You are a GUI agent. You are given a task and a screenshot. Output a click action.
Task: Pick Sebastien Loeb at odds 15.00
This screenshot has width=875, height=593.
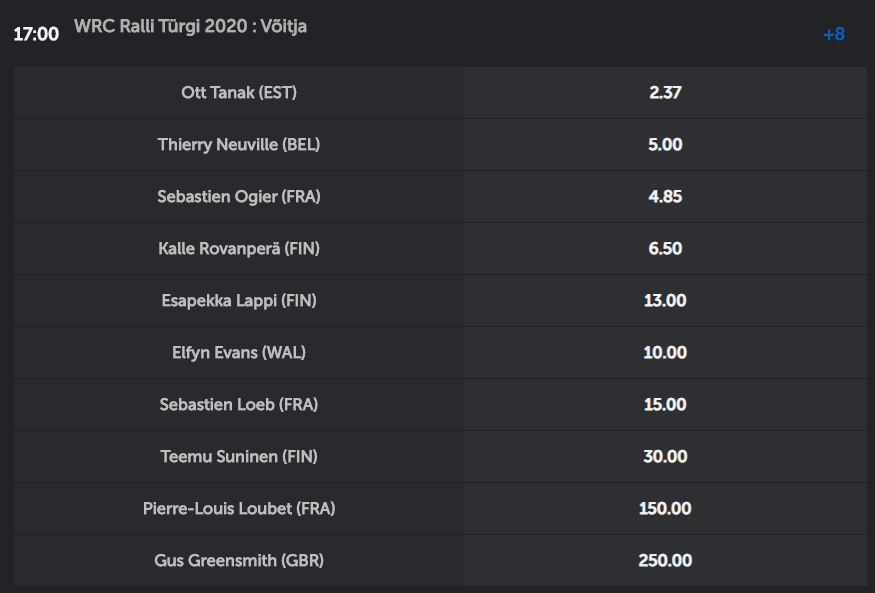point(665,404)
